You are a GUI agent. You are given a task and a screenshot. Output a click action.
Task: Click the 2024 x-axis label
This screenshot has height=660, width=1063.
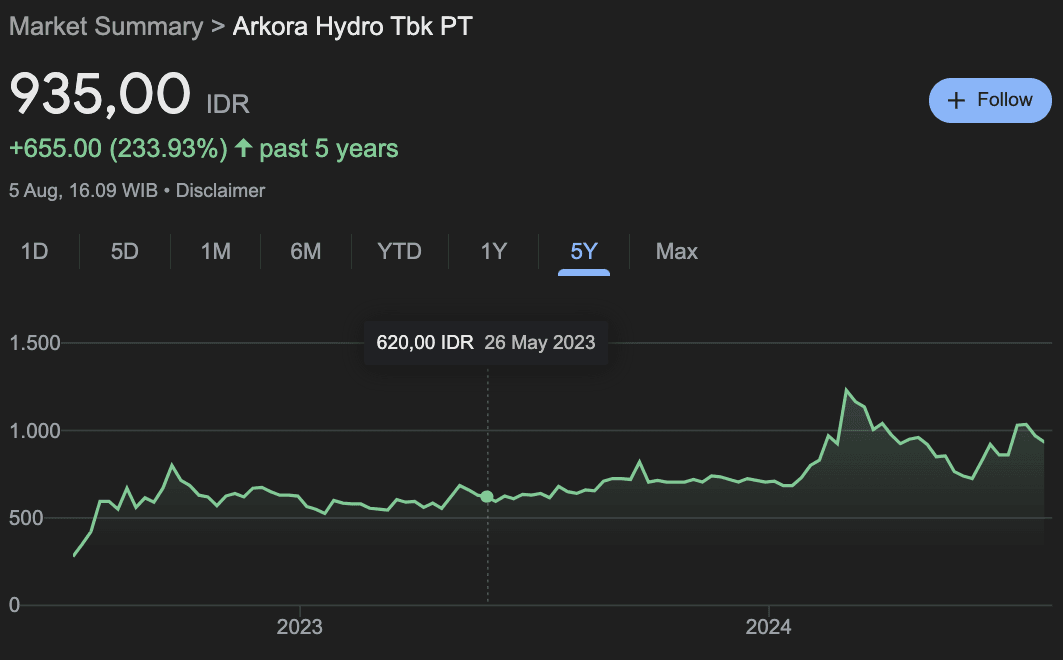768,628
